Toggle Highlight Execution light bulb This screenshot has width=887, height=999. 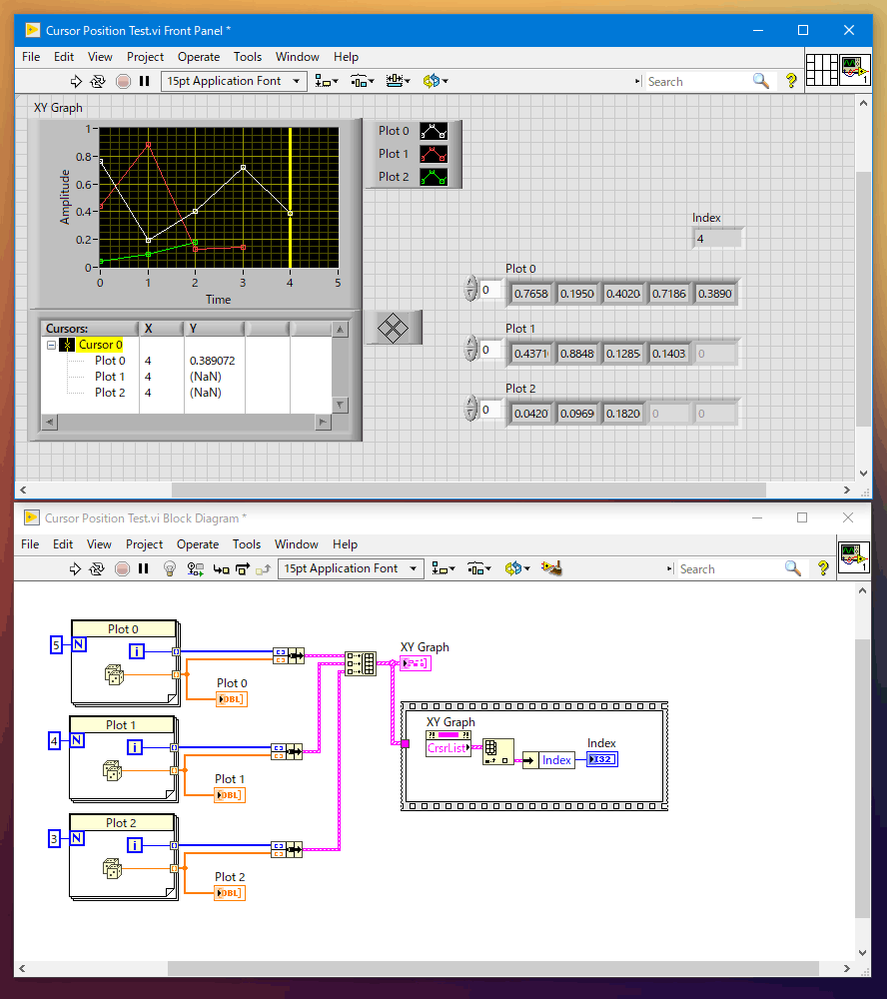(x=169, y=568)
